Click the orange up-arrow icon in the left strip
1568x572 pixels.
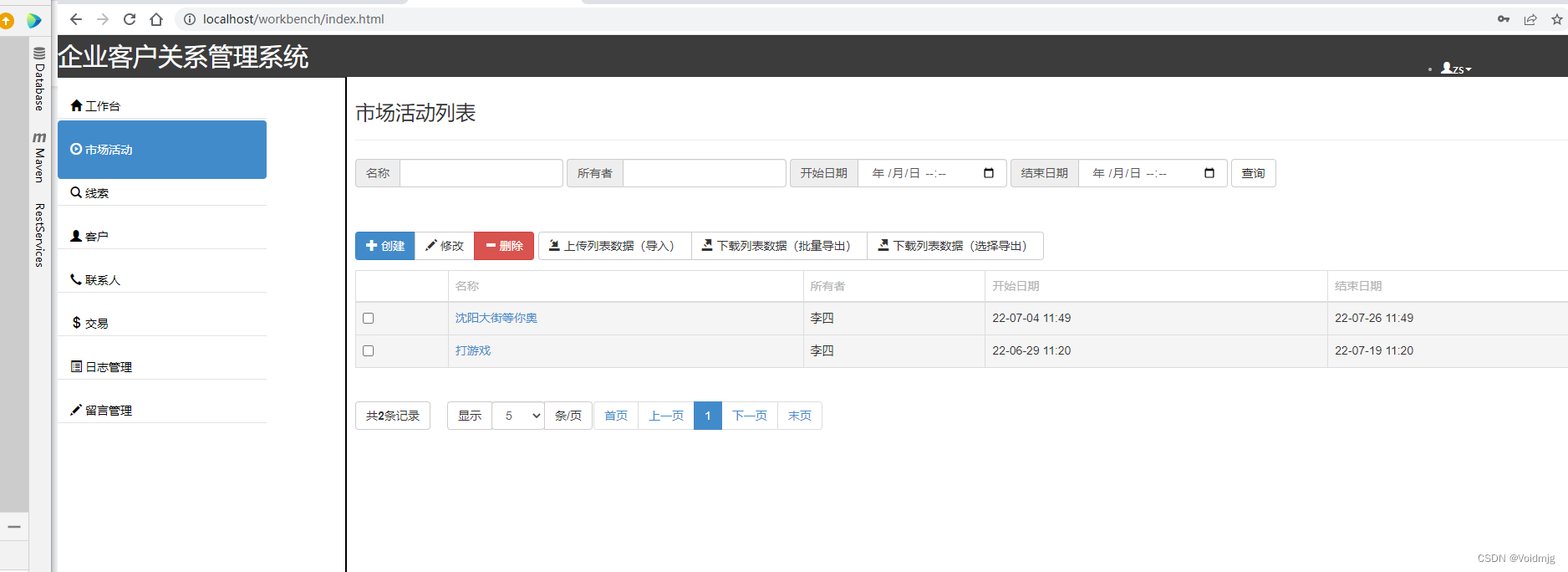click(7, 21)
